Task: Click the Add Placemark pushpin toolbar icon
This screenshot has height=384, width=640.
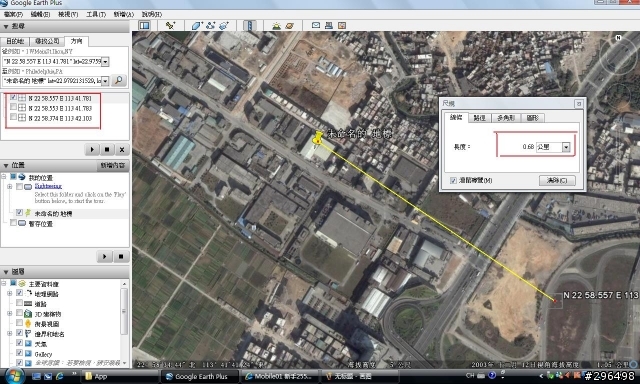Action: [170, 25]
